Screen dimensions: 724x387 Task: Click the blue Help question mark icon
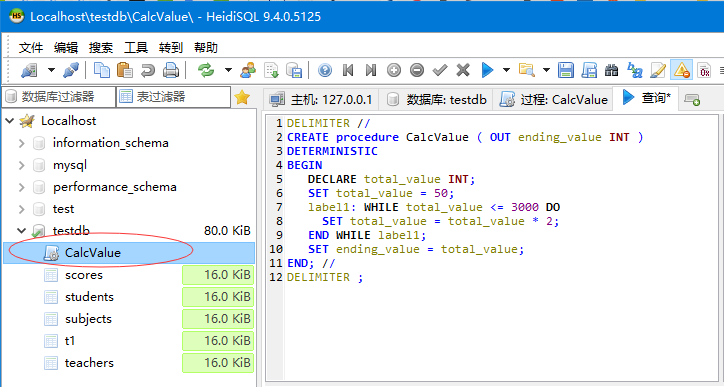325,70
